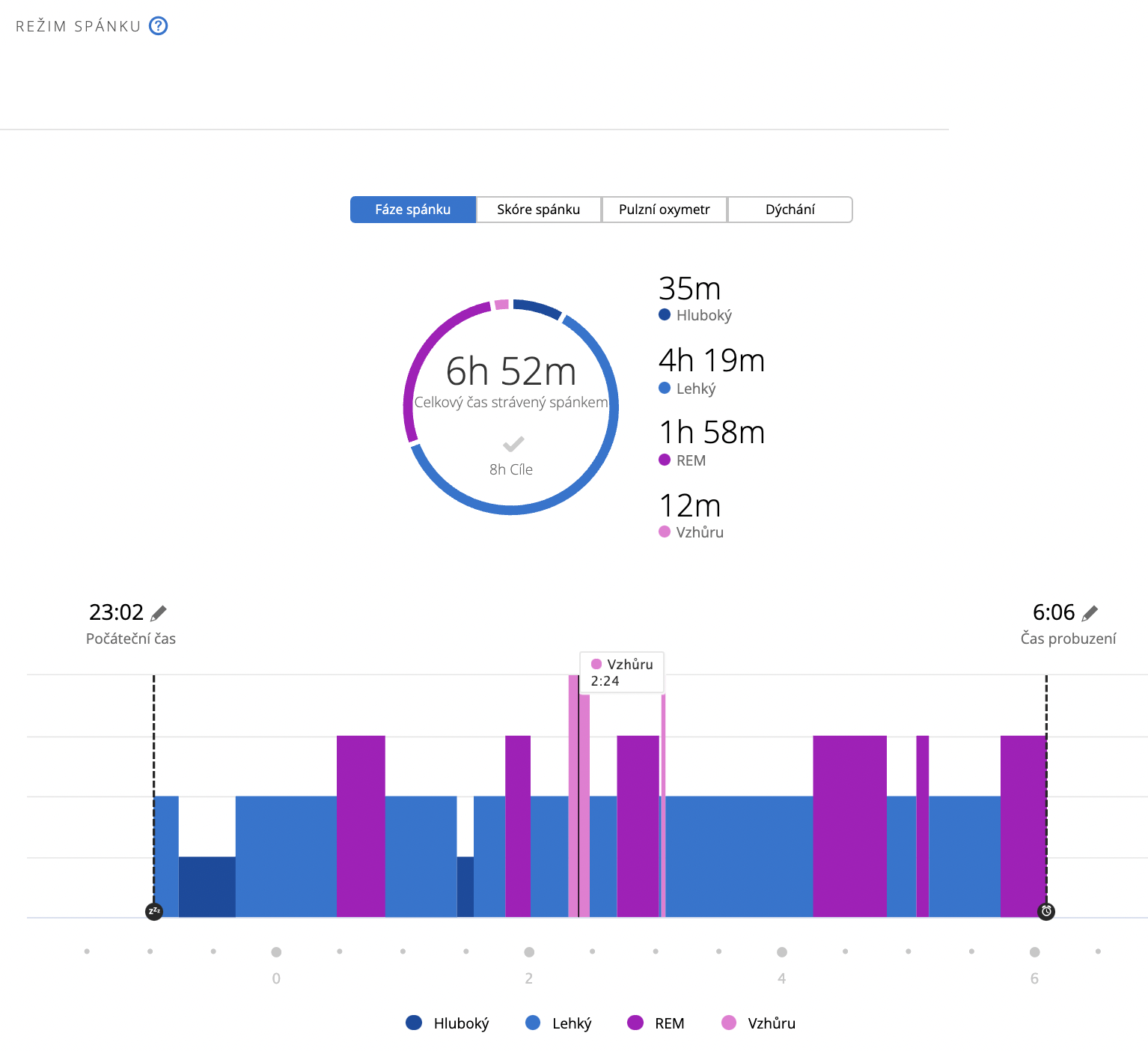Click the REM dot beside 1h 58m
This screenshot has height=1051, width=1148.
tap(665, 460)
